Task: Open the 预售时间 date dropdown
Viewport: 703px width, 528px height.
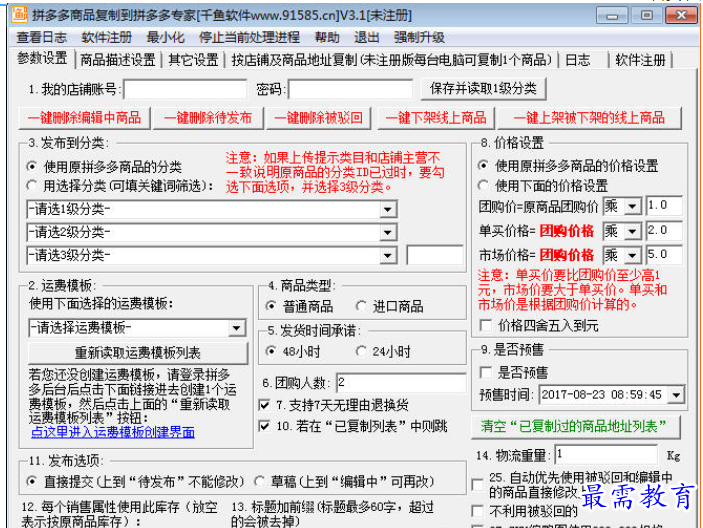Action: [675, 395]
